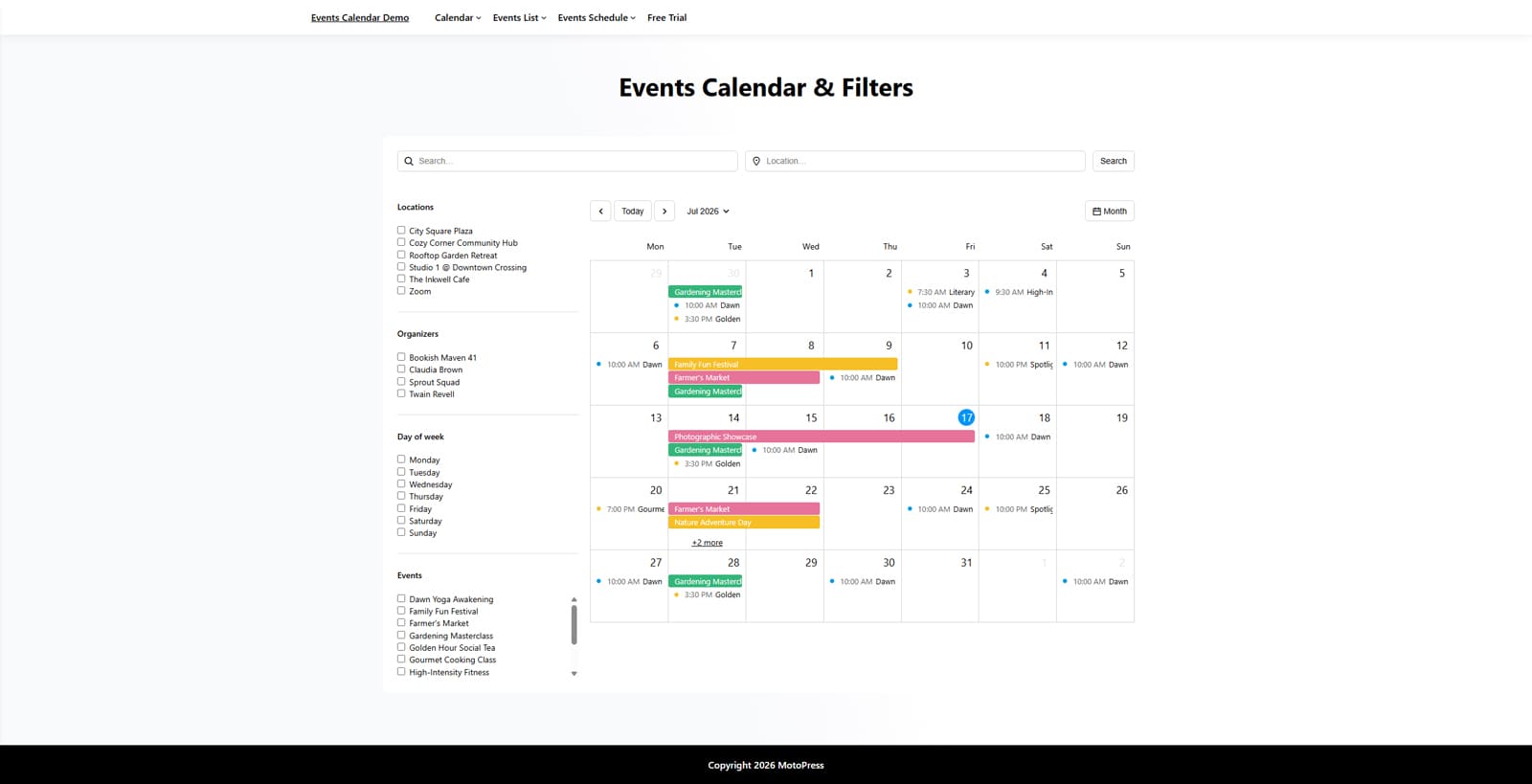
Task: Select Dawn Yoga Awakening event filter
Action: (401, 598)
